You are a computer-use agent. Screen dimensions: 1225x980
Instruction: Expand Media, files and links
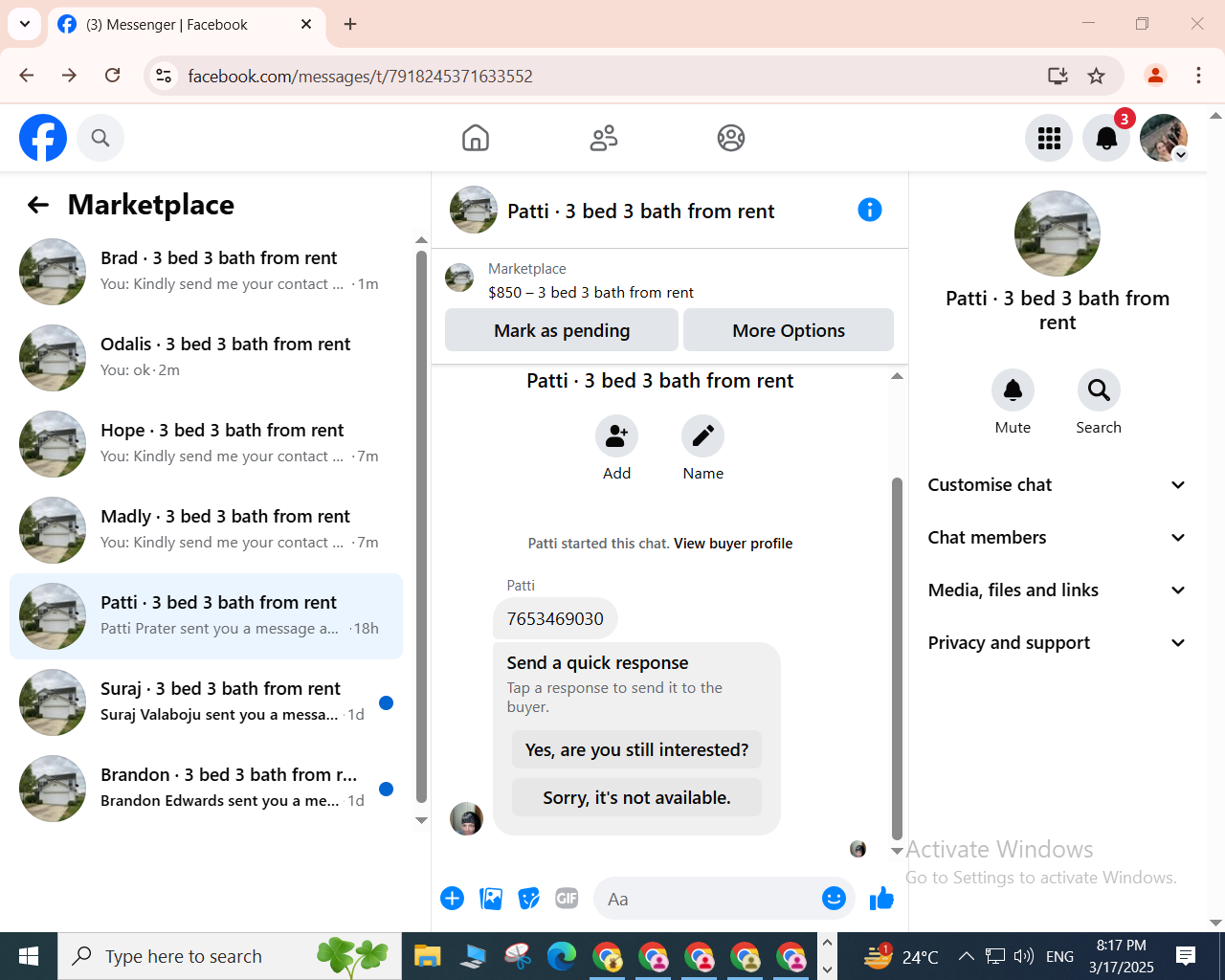[1058, 590]
